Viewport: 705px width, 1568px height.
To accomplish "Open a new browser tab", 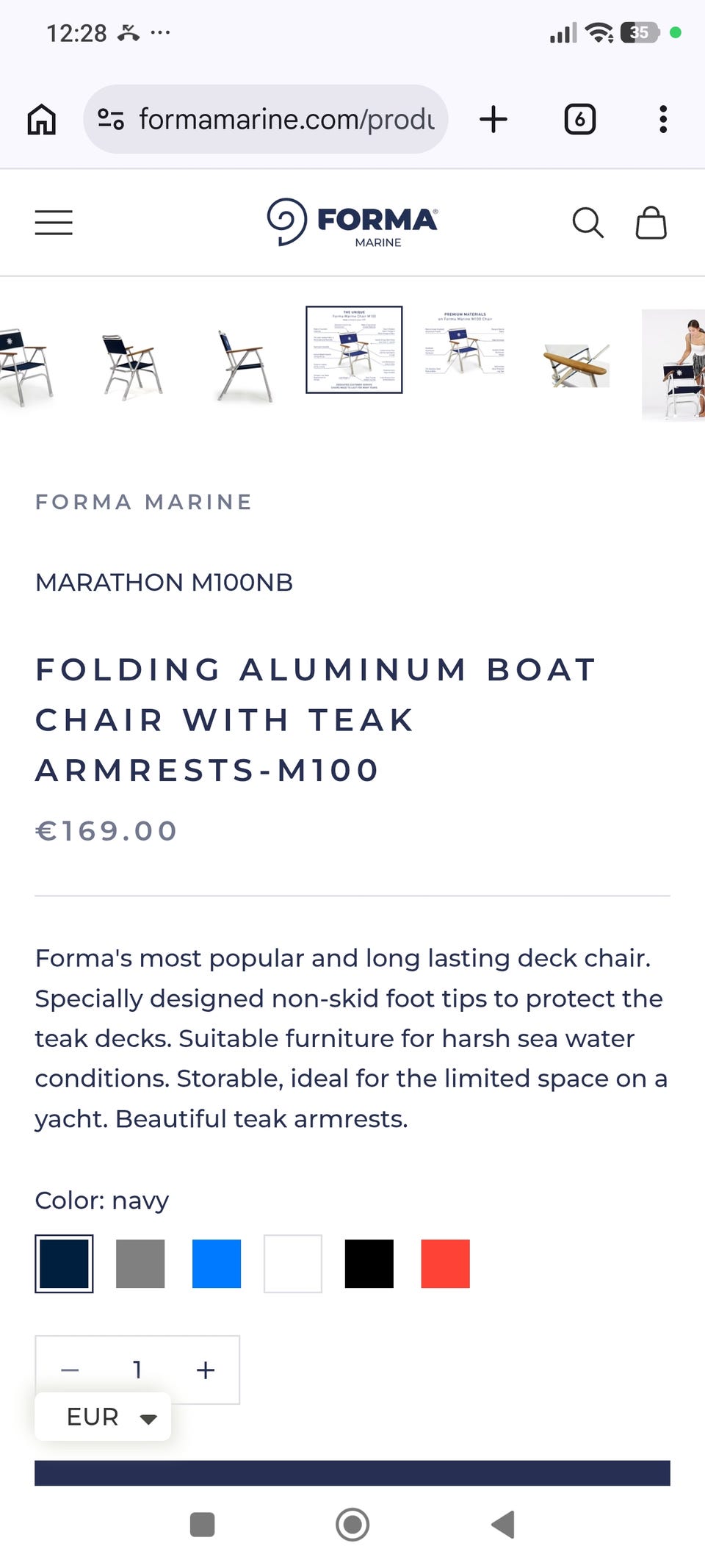I will pos(493,119).
